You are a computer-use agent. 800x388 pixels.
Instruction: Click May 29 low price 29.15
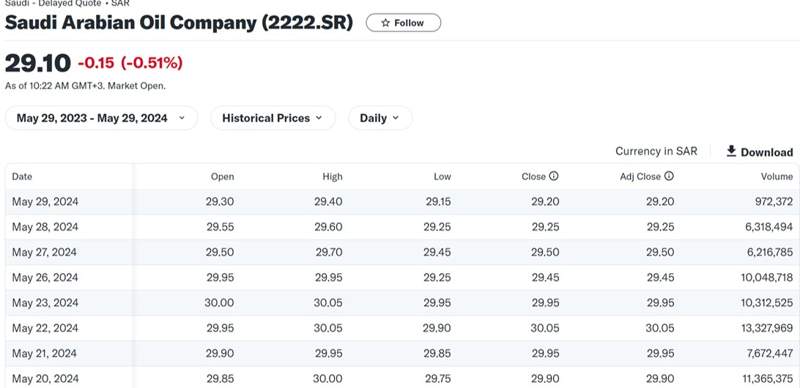[438, 202]
